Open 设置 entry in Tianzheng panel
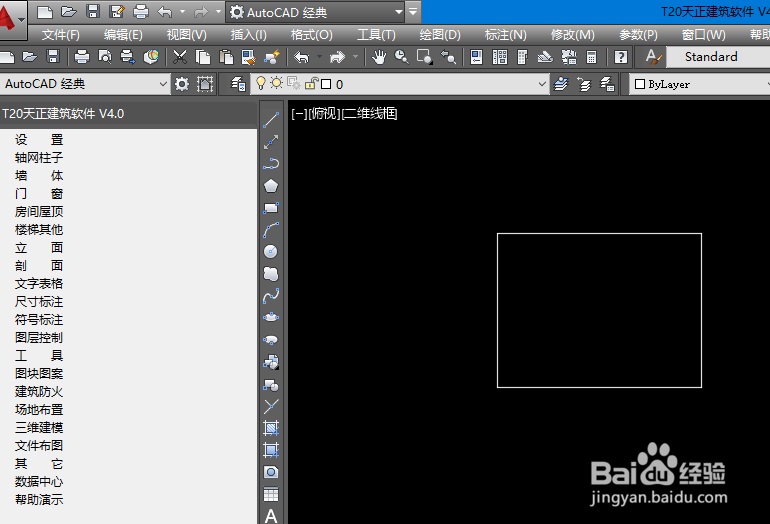 point(39,139)
